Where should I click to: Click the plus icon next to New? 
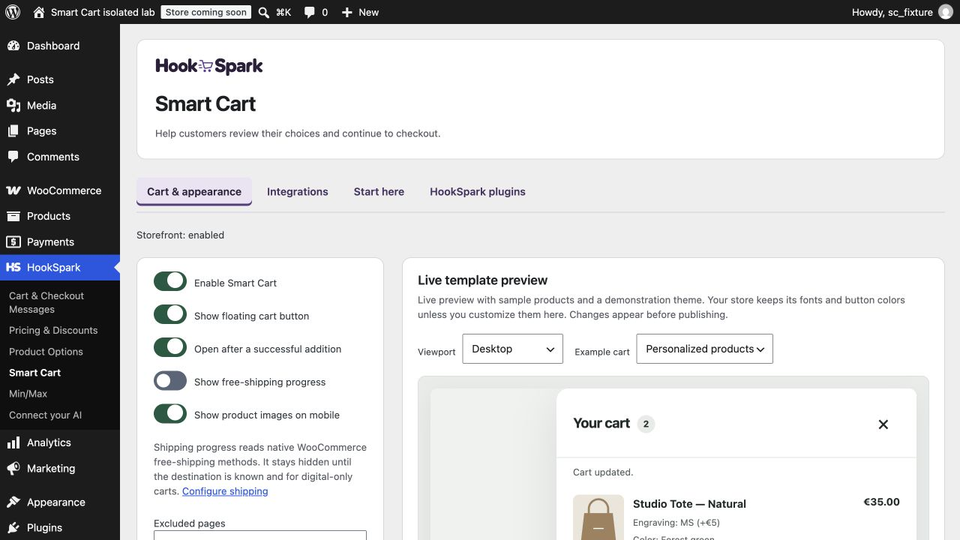click(x=347, y=12)
